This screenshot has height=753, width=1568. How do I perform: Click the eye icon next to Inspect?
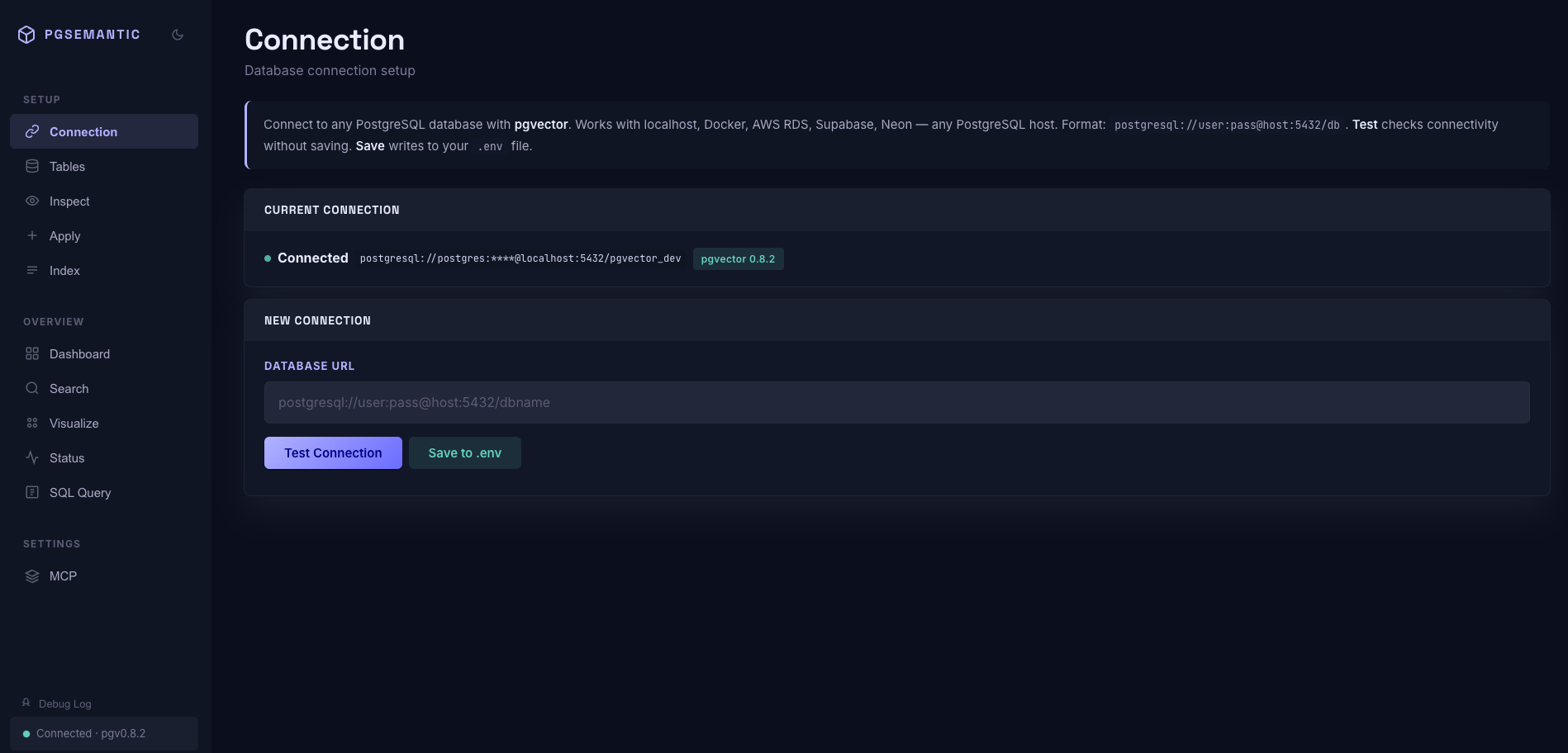tap(32, 201)
